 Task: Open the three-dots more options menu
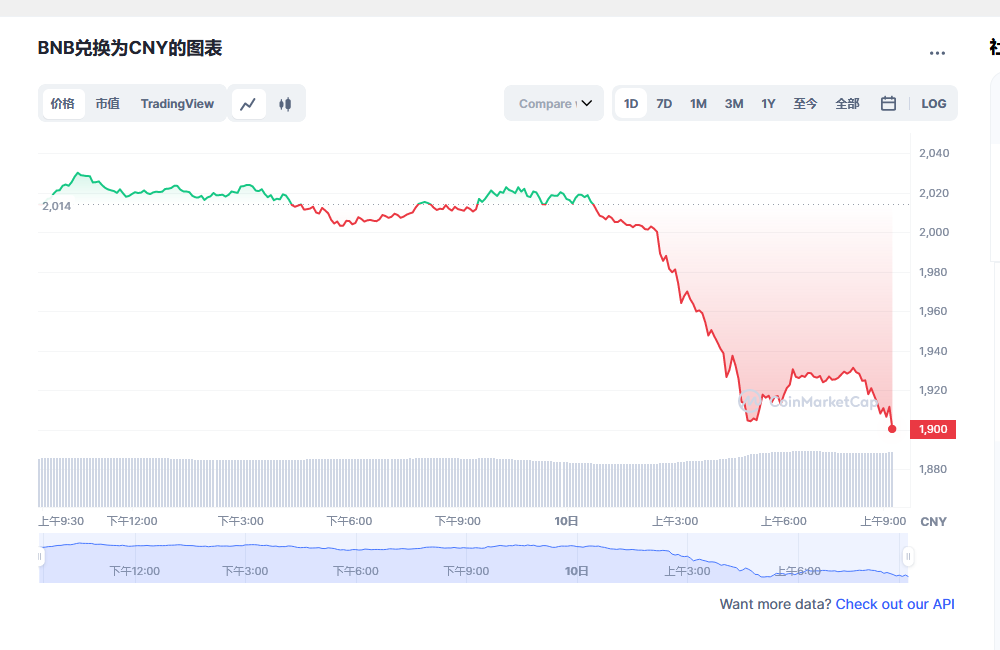click(937, 53)
